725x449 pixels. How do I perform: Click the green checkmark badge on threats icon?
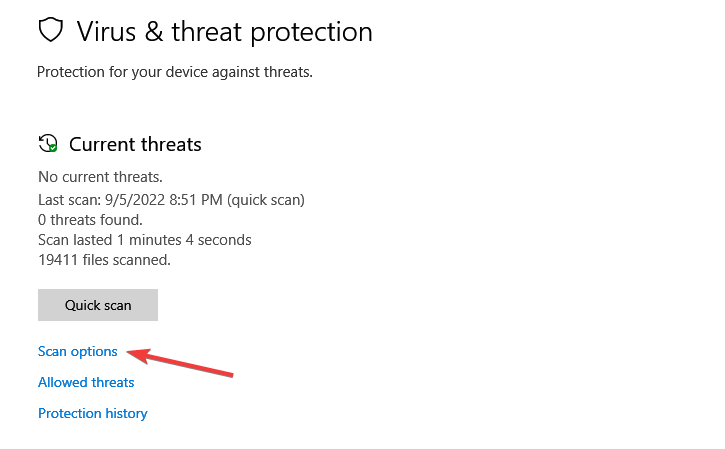pos(53,148)
